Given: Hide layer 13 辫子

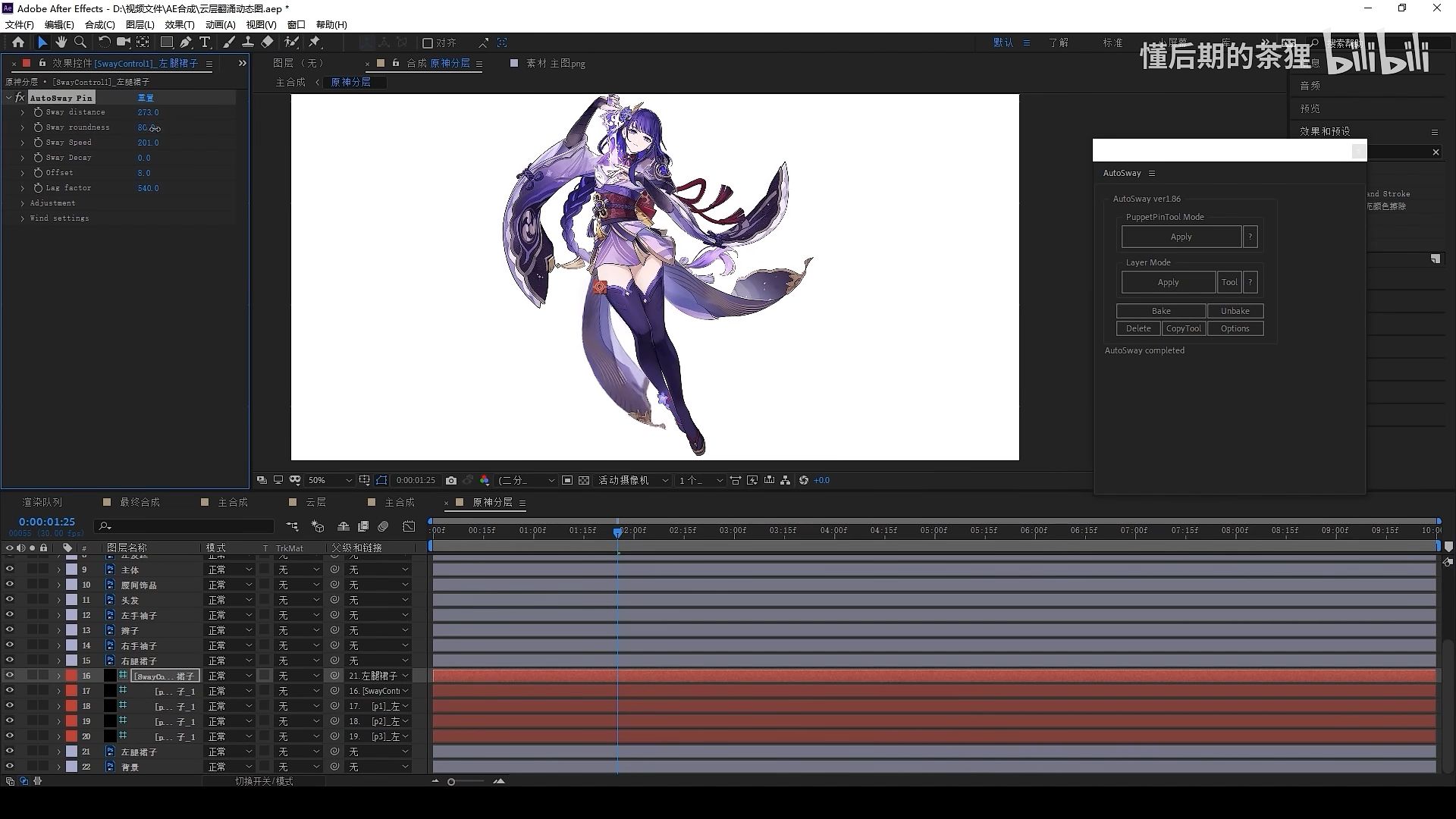Looking at the screenshot, I should 10,630.
